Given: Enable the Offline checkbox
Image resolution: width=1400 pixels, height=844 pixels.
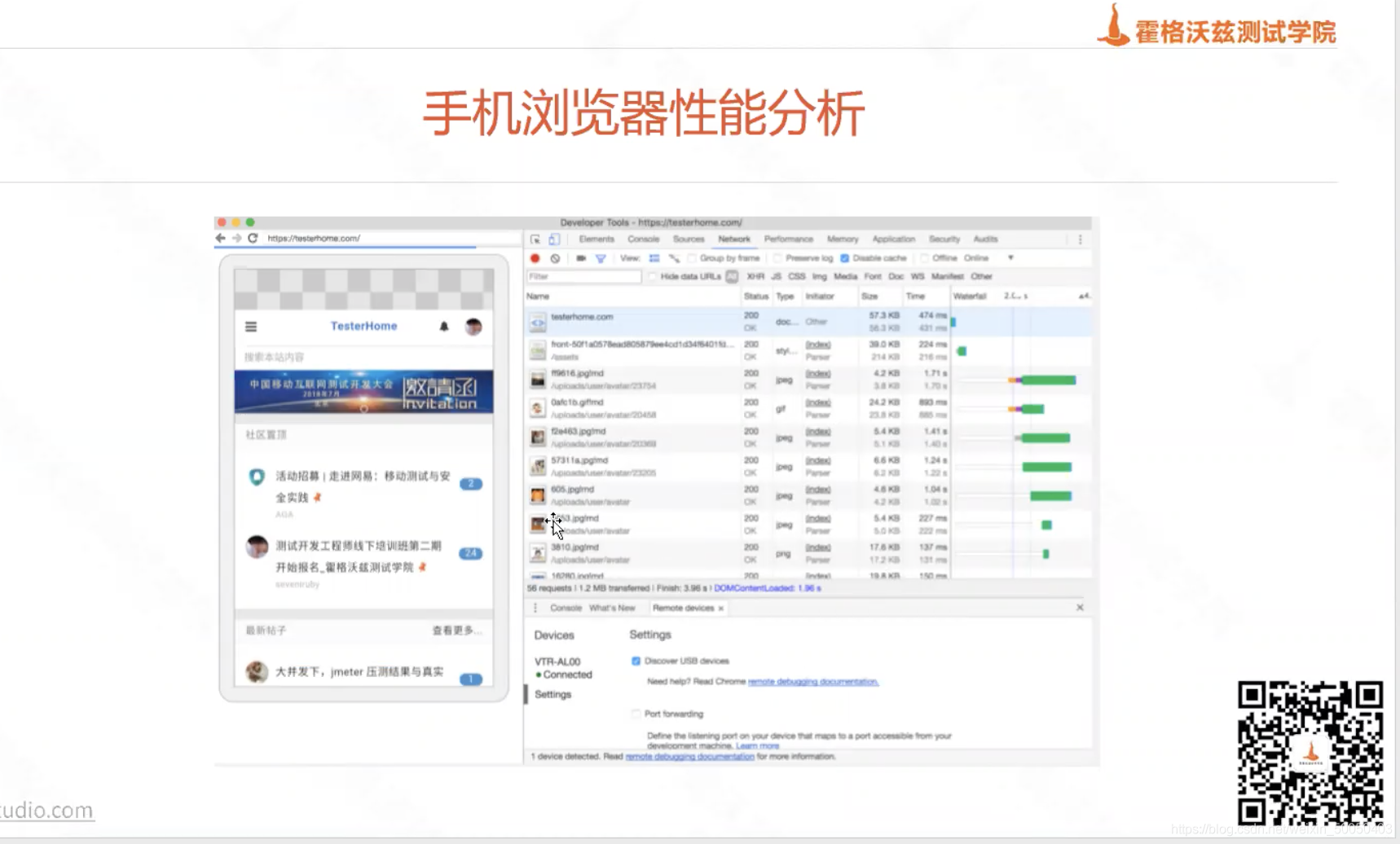Looking at the screenshot, I should (925, 258).
